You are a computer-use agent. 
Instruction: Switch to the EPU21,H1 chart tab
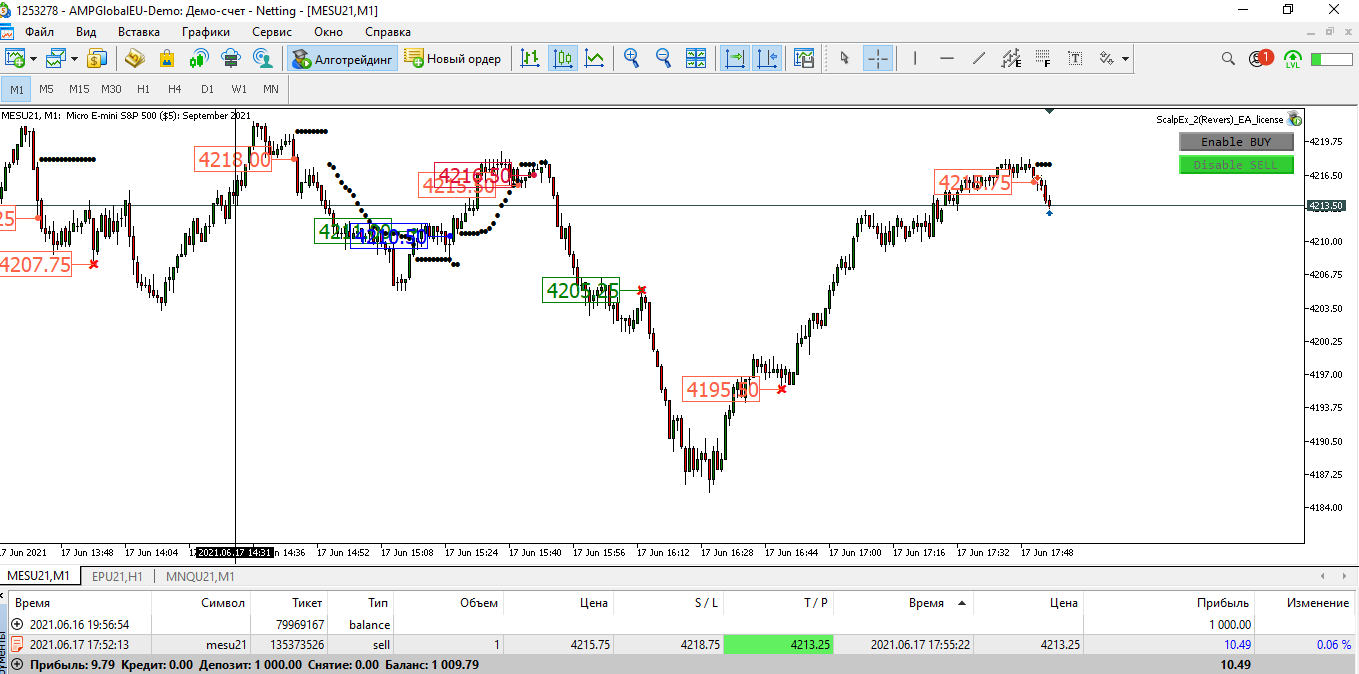coord(117,576)
